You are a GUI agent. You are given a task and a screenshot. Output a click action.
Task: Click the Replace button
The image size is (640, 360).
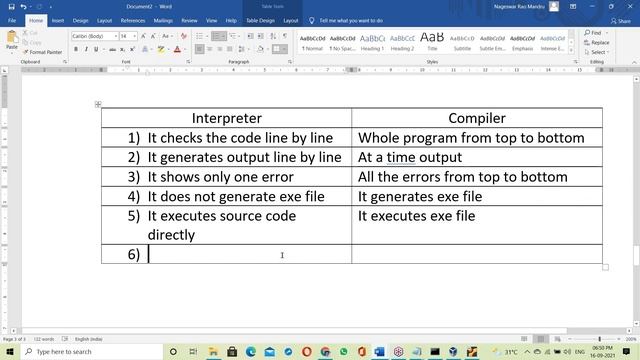point(597,42)
